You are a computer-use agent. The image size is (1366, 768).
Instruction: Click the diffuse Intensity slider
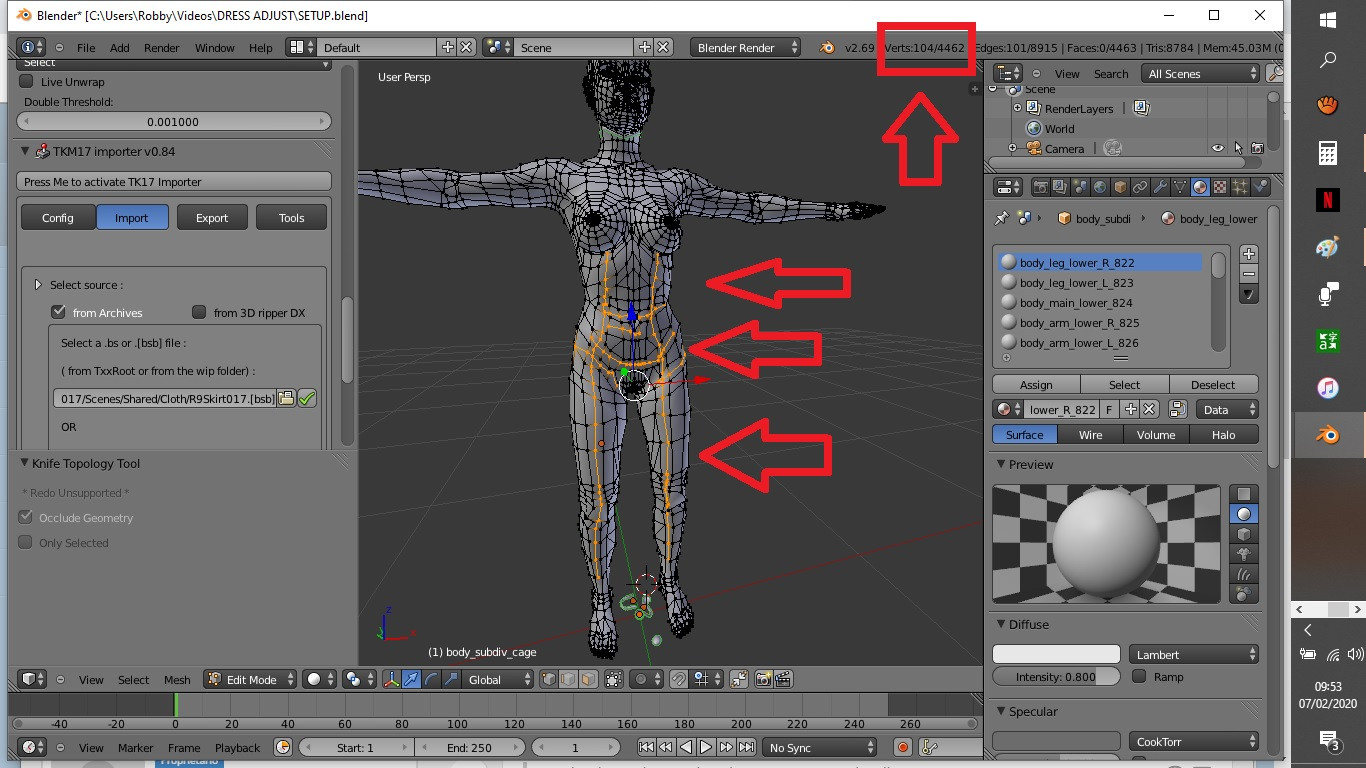1056,677
